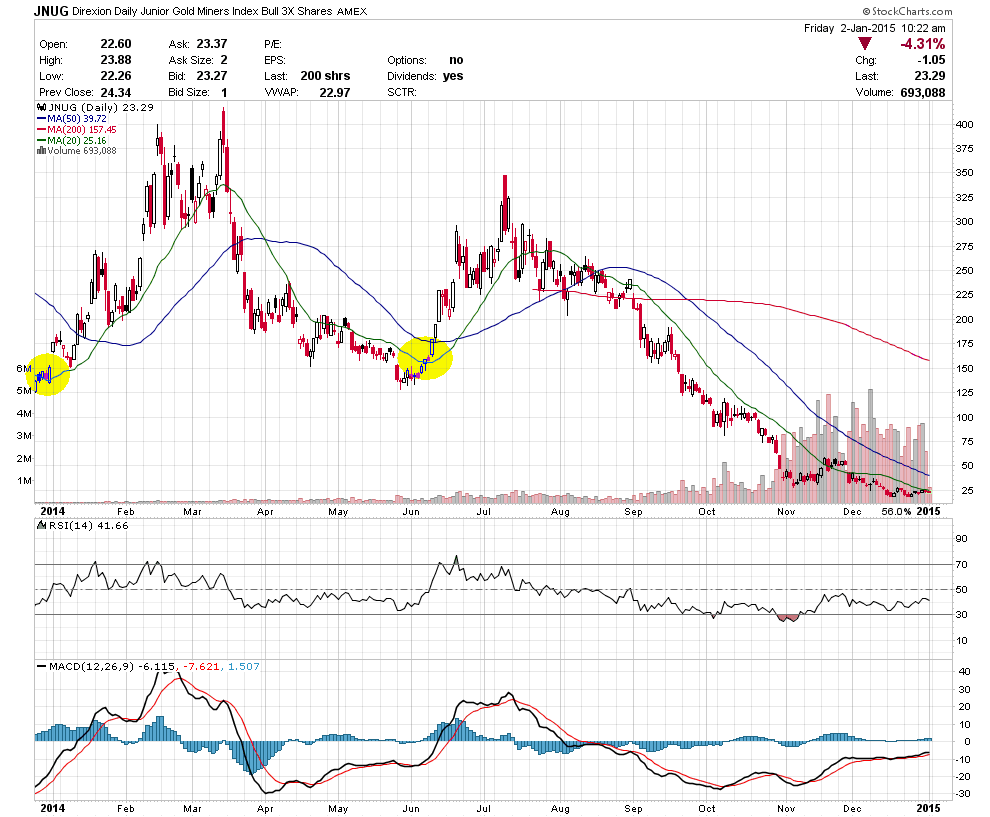The height and width of the screenshot is (817, 990).
Task: Click the AMEX exchange label
Action: point(352,11)
